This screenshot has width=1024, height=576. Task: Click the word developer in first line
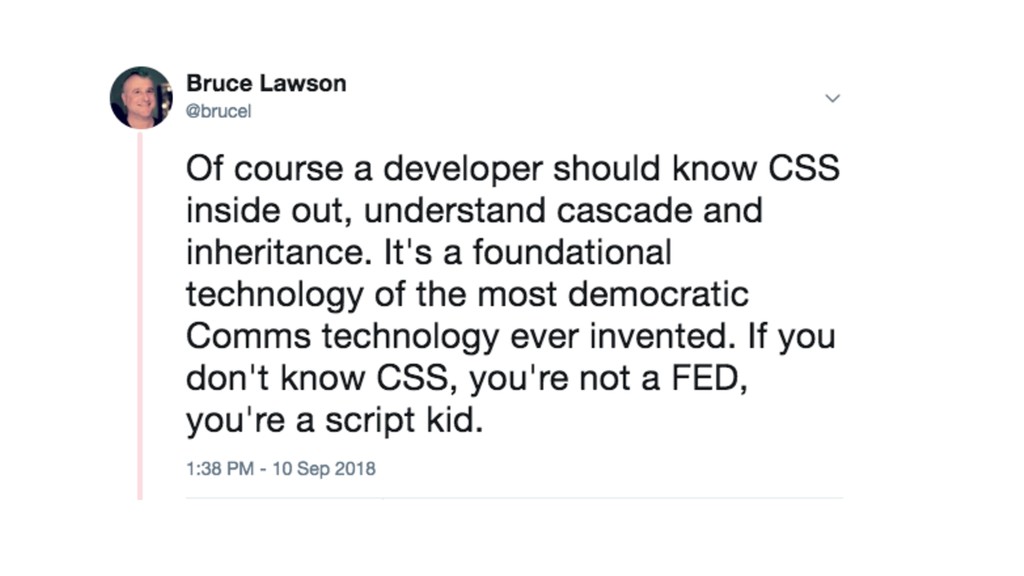coord(463,170)
